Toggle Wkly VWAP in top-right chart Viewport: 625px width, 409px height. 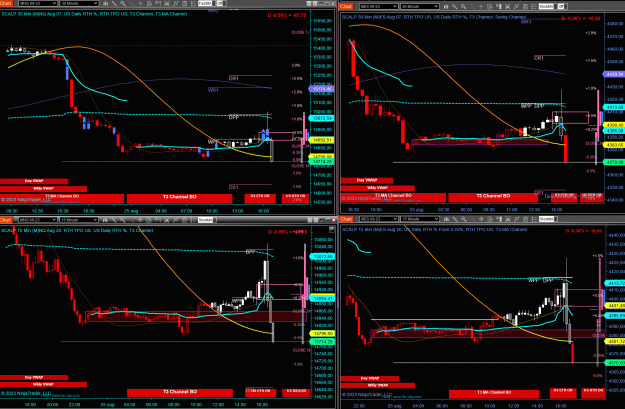[377, 188]
